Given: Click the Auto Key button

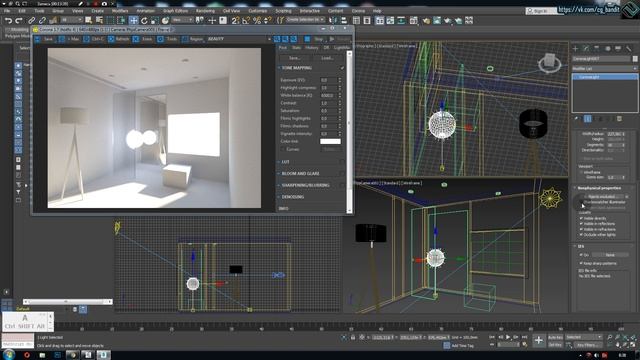Looking at the screenshot, I should coord(556,337).
